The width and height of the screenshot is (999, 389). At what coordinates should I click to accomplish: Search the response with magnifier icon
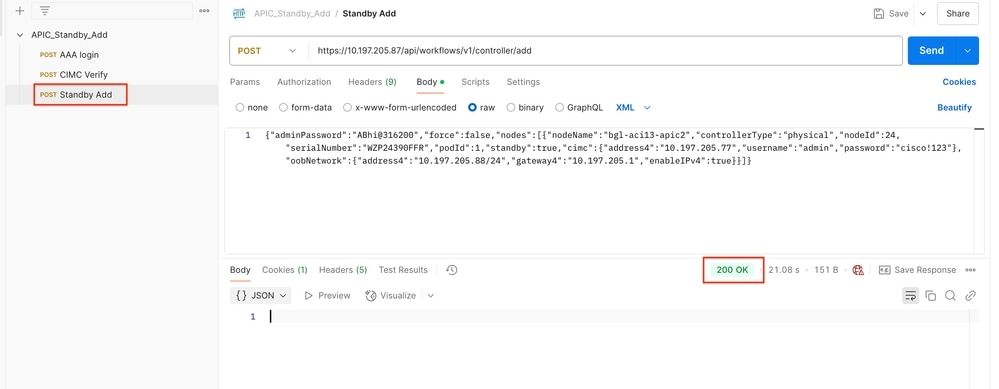coord(951,295)
